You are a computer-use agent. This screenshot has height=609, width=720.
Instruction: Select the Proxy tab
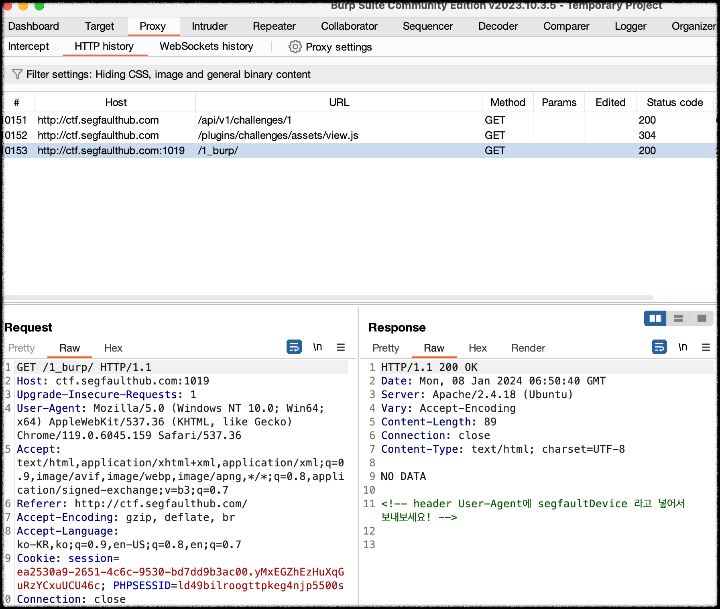(152, 26)
